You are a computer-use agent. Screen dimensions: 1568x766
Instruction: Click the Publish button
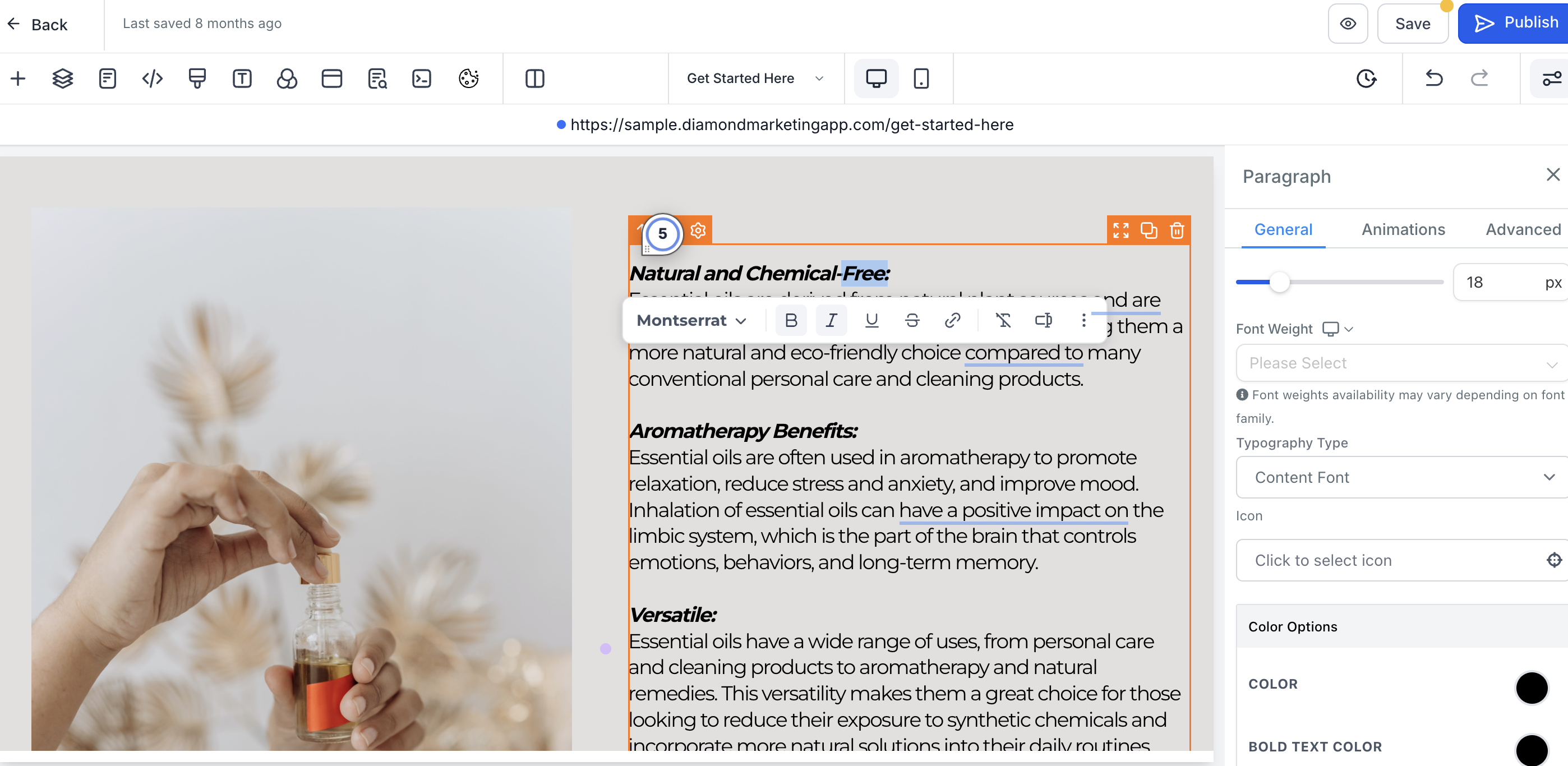click(1514, 23)
